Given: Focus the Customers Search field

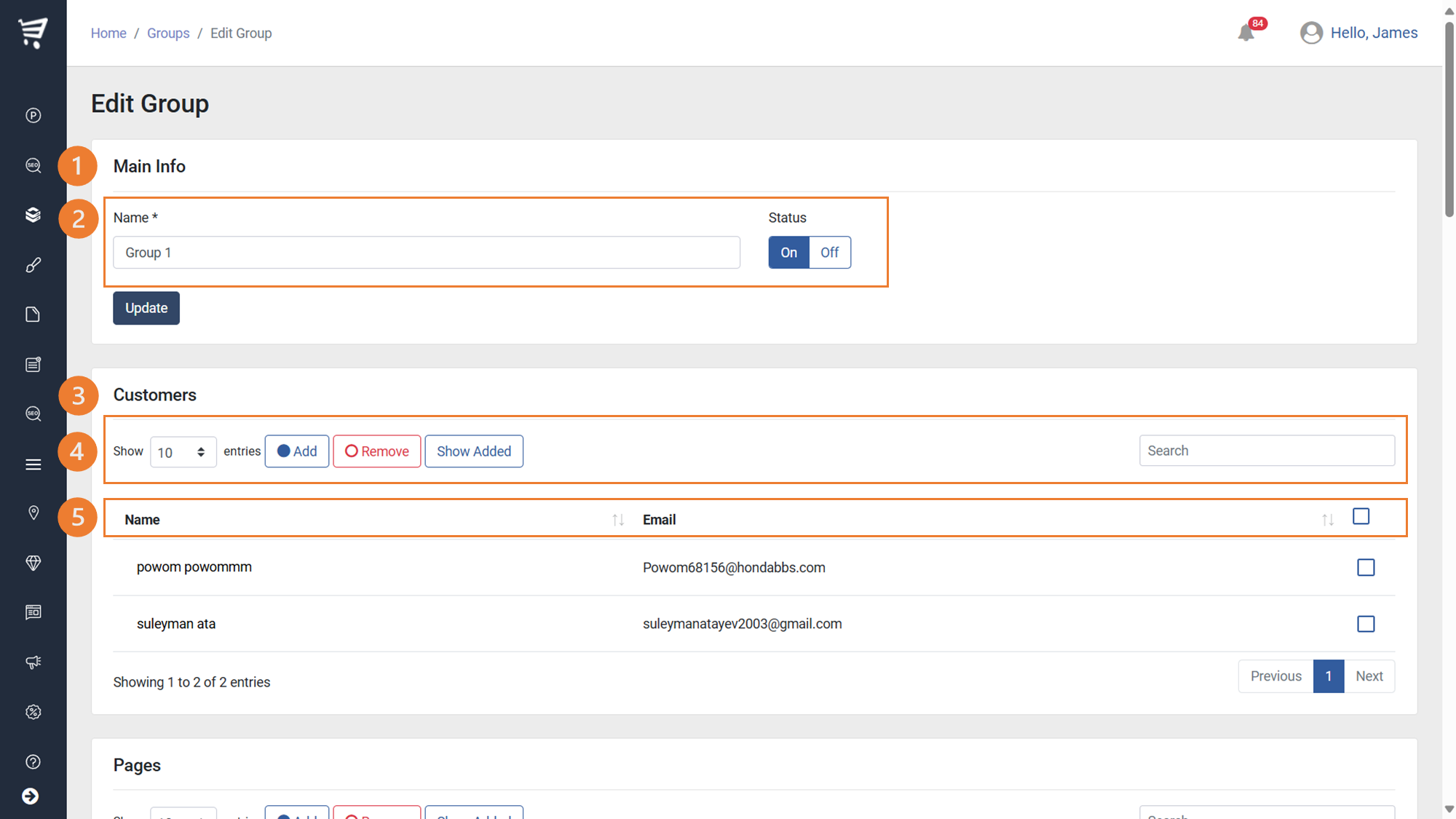Looking at the screenshot, I should 1267,451.
